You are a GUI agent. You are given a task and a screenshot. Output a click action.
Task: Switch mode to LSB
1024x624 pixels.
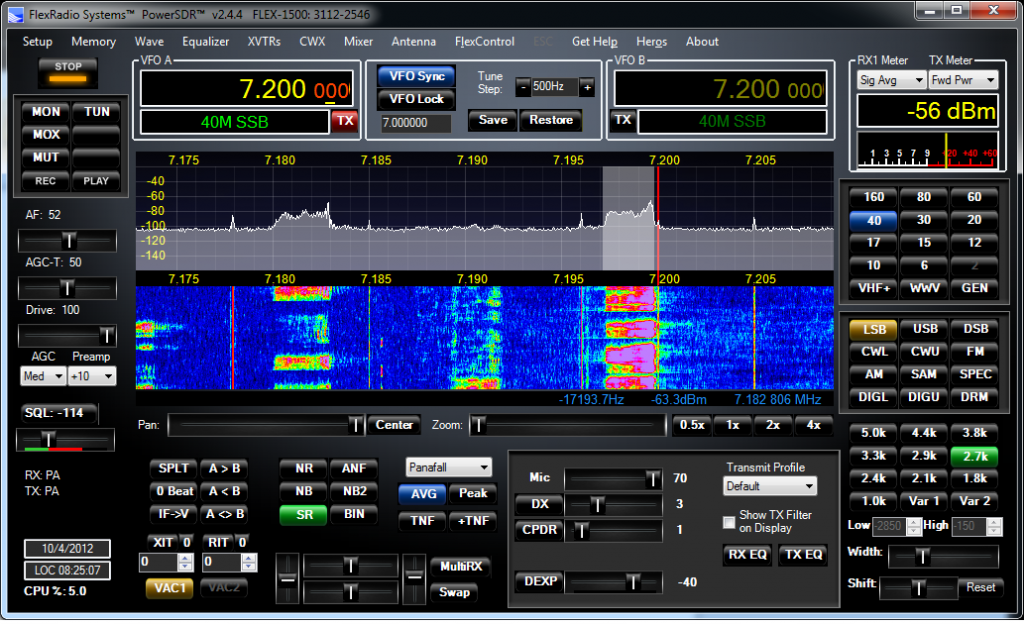874,329
